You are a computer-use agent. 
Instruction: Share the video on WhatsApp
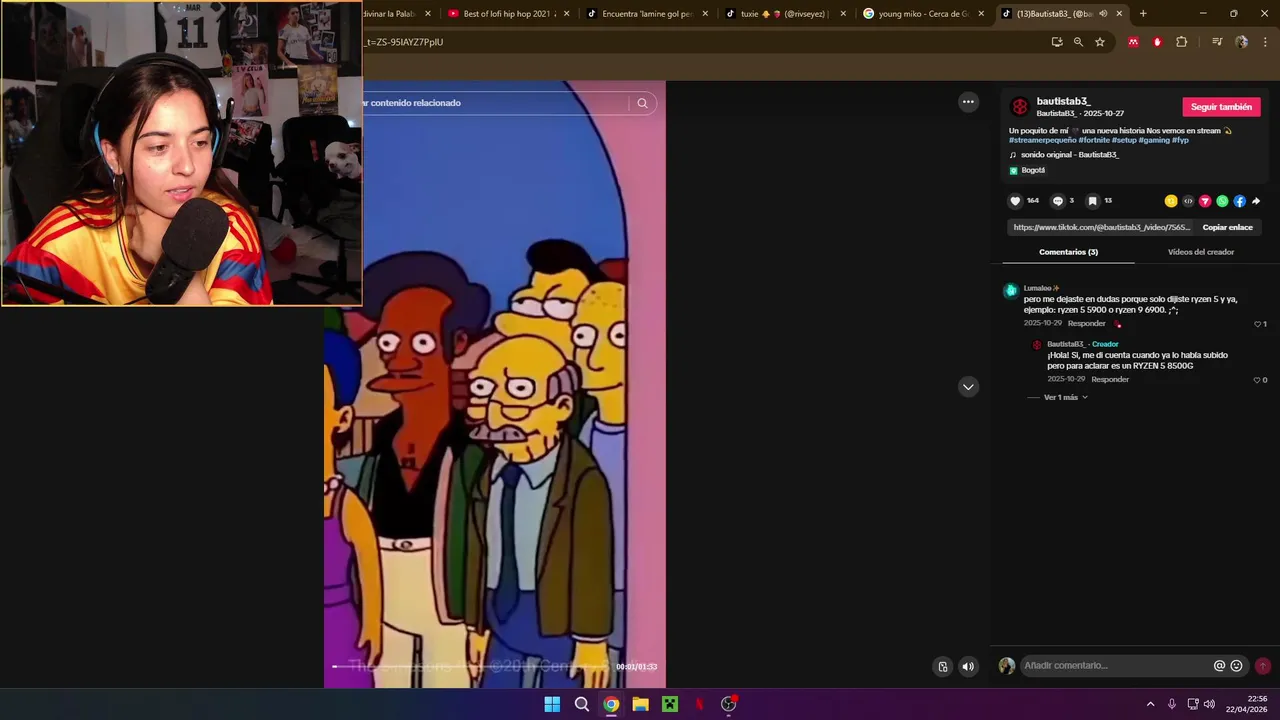[x=1222, y=201]
